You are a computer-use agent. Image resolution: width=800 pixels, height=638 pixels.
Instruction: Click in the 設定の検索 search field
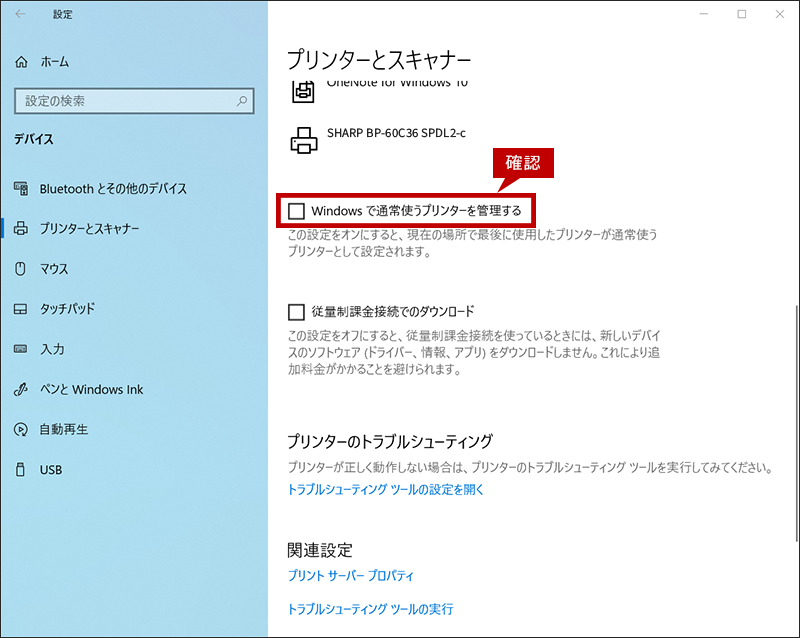click(120, 101)
